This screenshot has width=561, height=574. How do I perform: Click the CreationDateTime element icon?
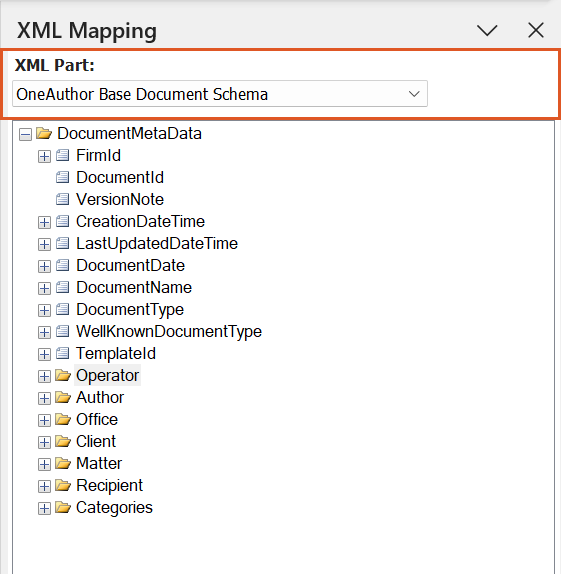click(63, 221)
